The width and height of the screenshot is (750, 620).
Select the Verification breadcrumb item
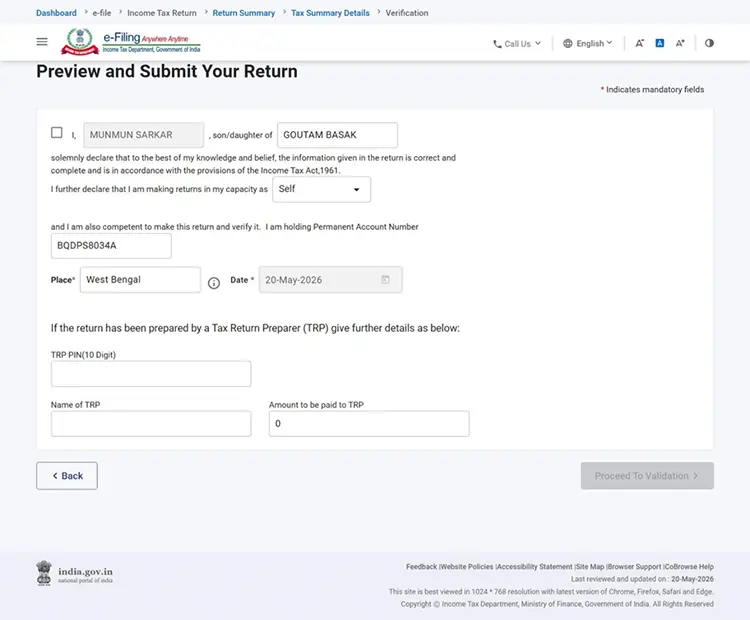407,13
